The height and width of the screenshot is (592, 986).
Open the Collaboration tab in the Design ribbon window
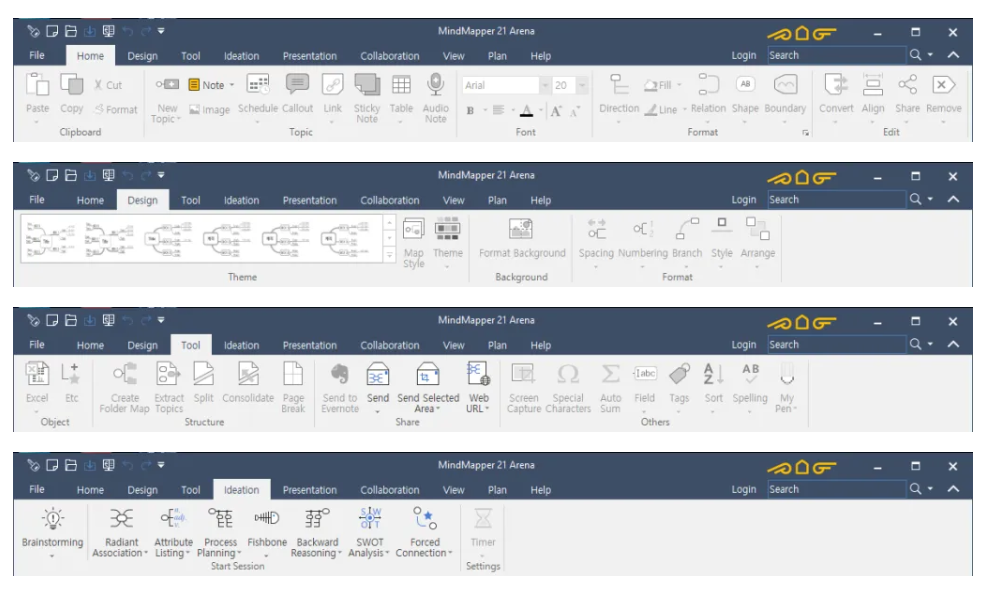389,201
